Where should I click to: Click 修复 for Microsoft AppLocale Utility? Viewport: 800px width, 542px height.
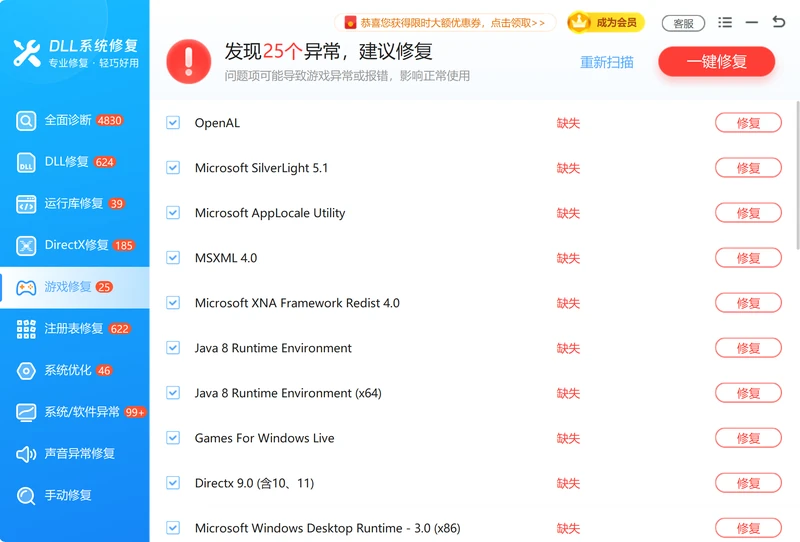(x=748, y=212)
